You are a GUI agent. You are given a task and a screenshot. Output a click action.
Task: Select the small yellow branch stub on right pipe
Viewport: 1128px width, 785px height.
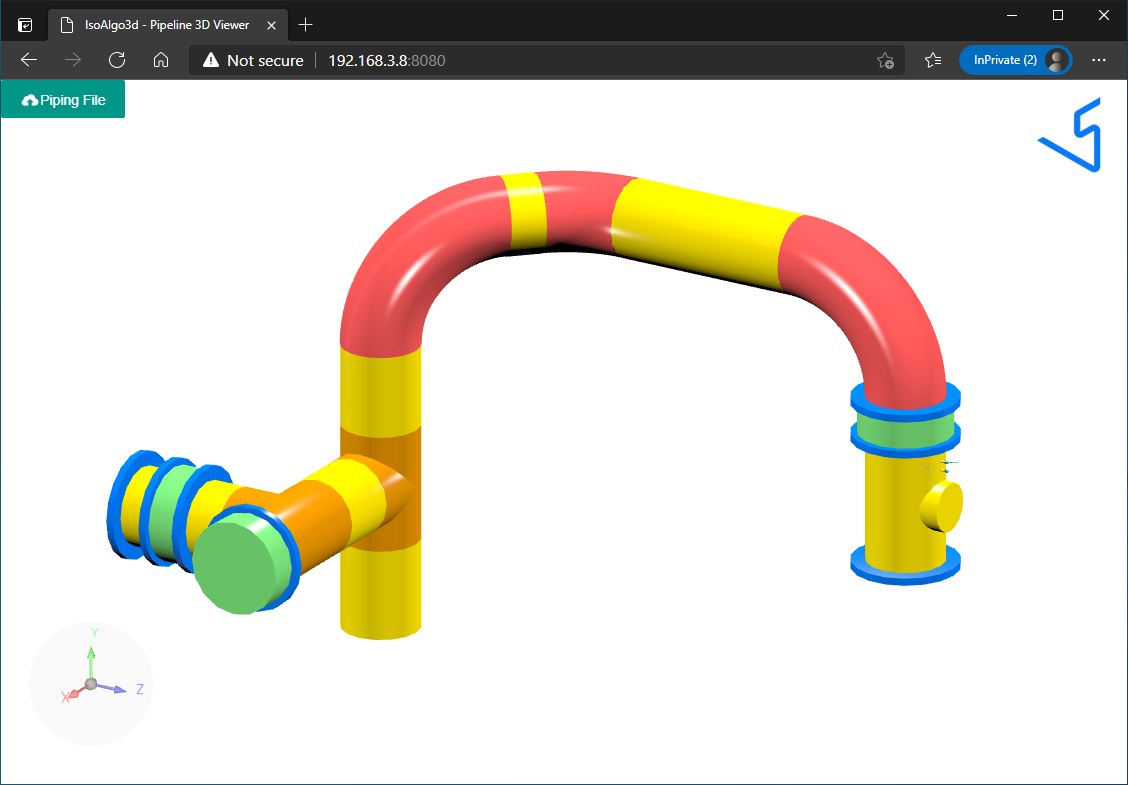coord(942,507)
